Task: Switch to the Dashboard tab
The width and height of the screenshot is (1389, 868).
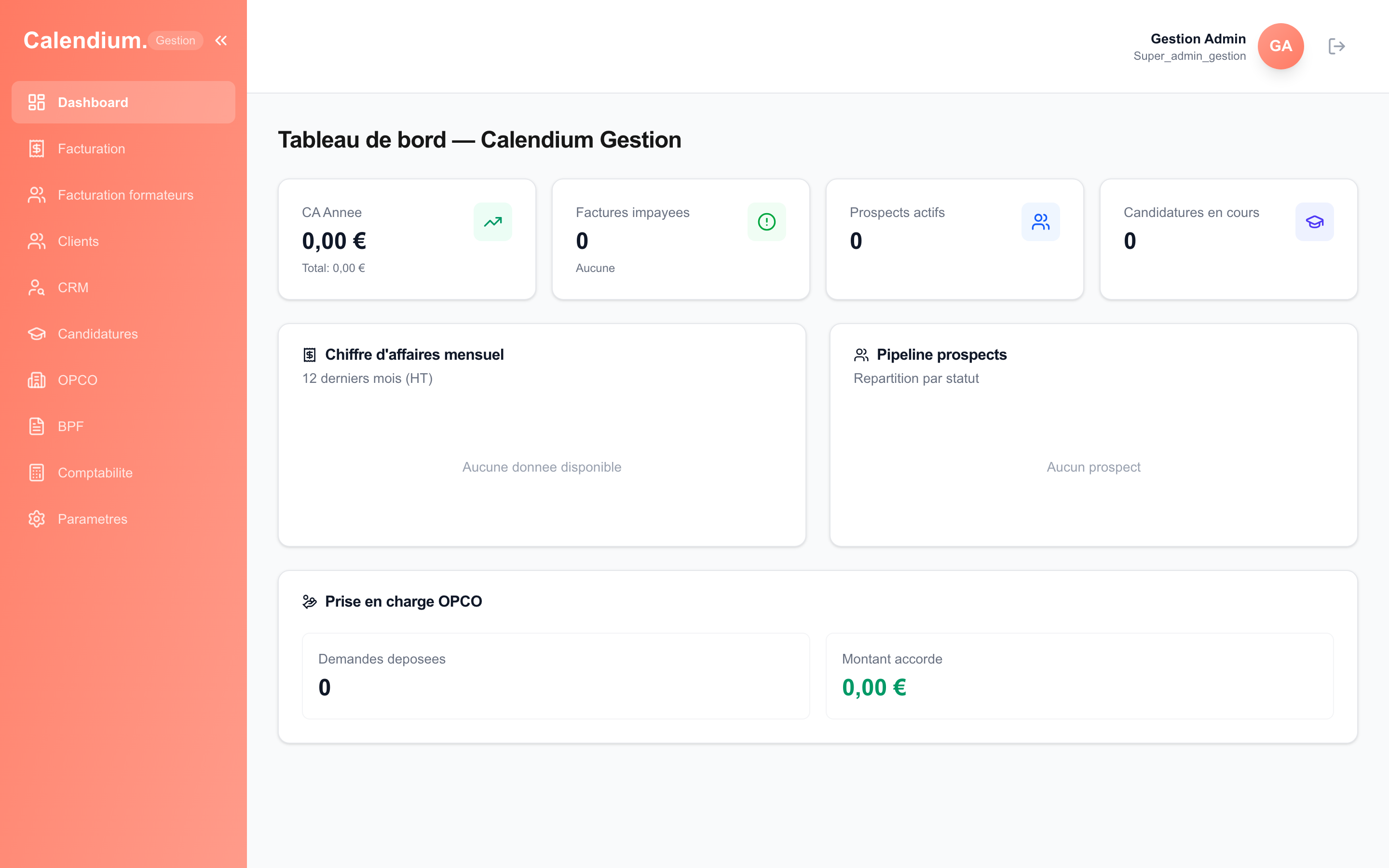Action: coord(93,102)
